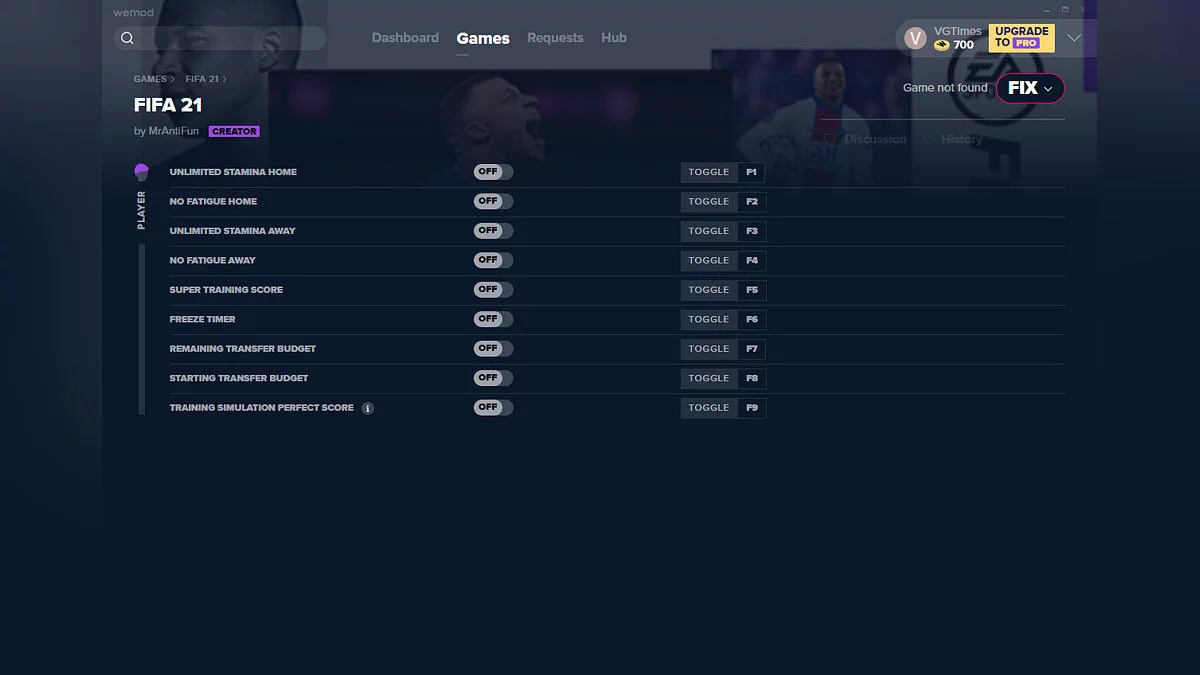Click the FIFA 21 title
The height and width of the screenshot is (675, 1200).
pyautogui.click(x=168, y=105)
